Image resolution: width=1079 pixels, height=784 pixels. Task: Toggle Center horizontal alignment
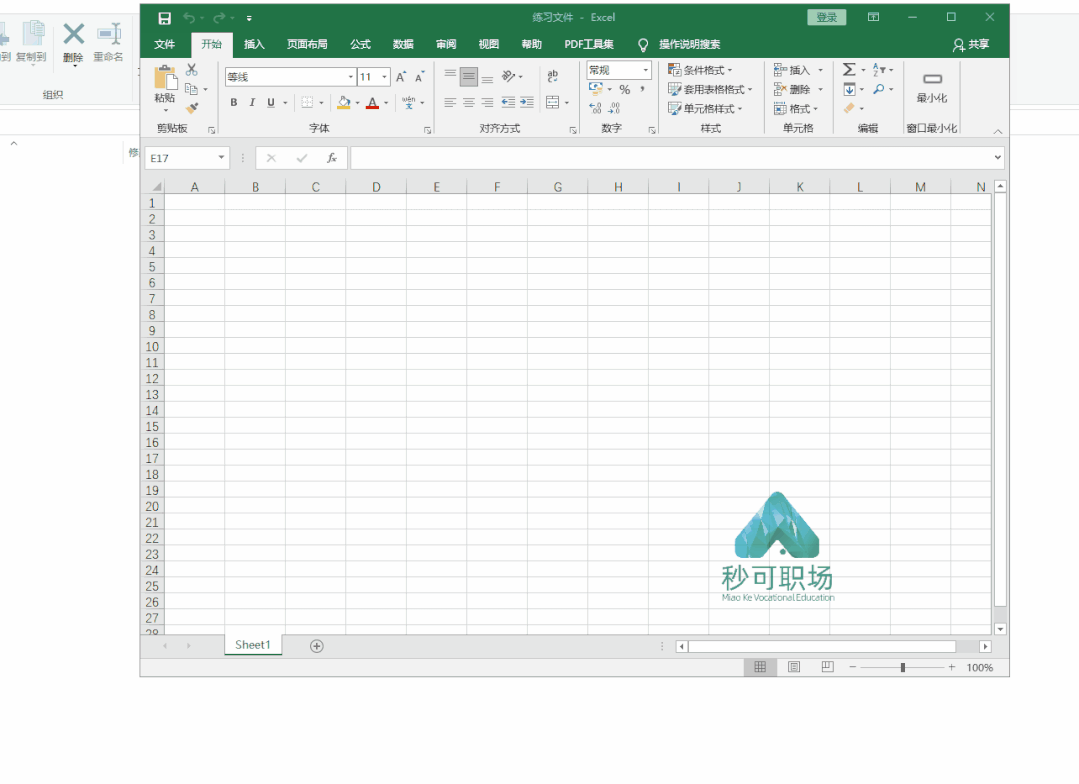pyautogui.click(x=469, y=103)
